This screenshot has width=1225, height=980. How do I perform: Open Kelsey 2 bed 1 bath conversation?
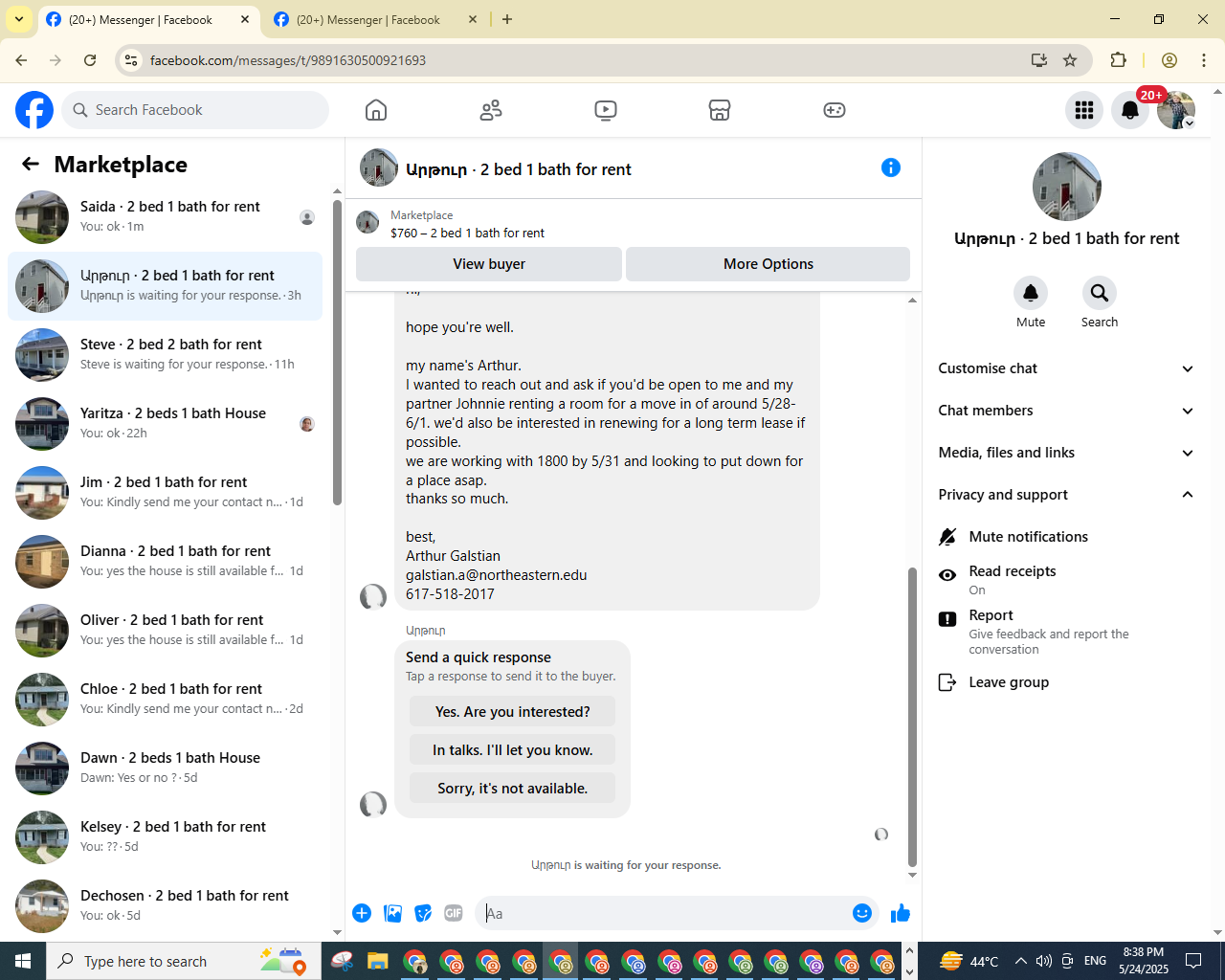pos(165,837)
